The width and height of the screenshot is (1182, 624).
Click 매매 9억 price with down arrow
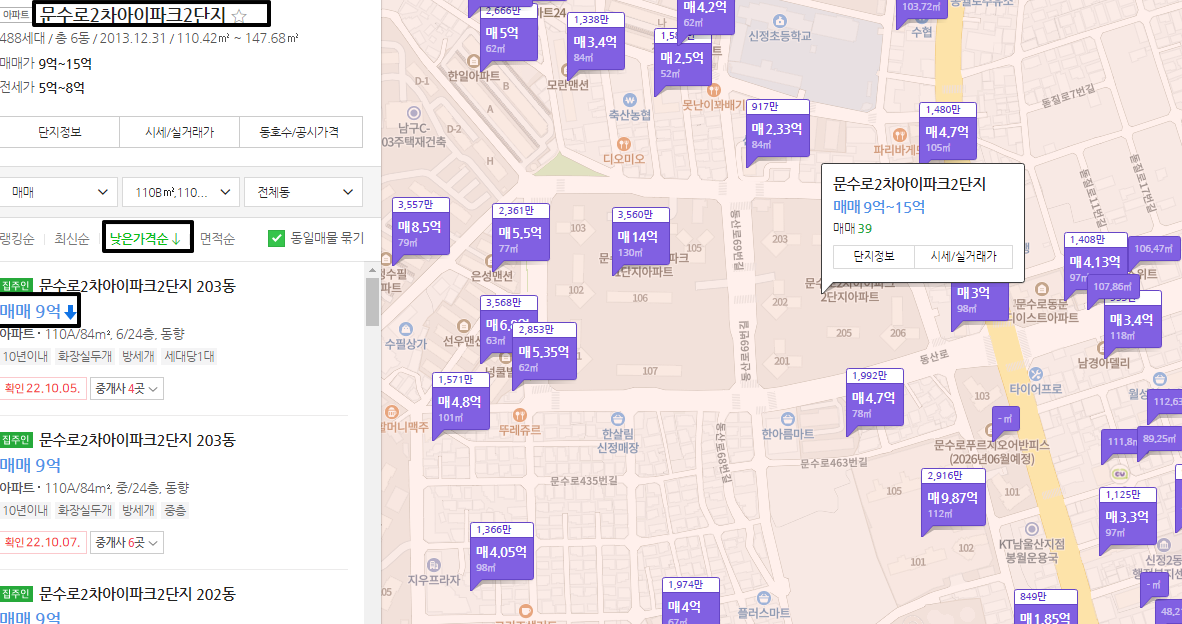coord(38,310)
